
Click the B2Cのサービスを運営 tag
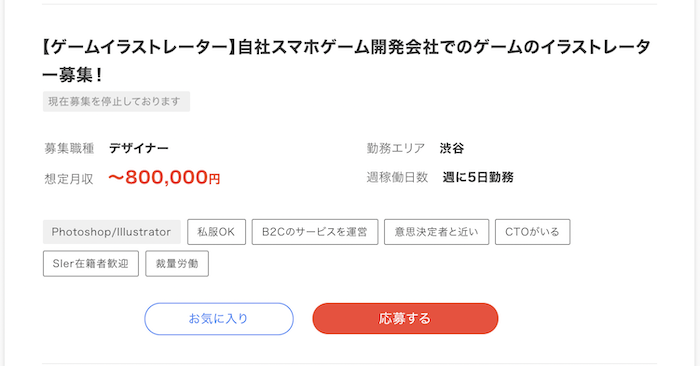[x=315, y=232]
